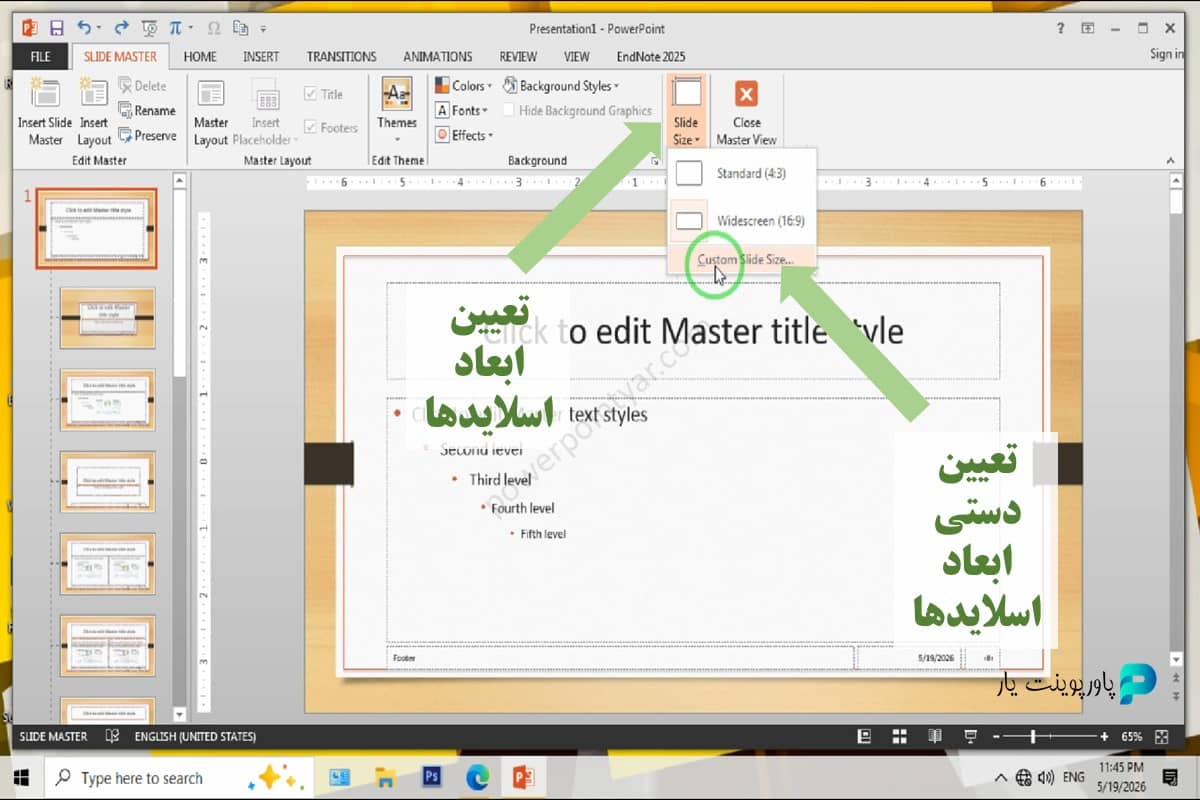
Task: Open the notification center icon
Action: tap(1170, 777)
